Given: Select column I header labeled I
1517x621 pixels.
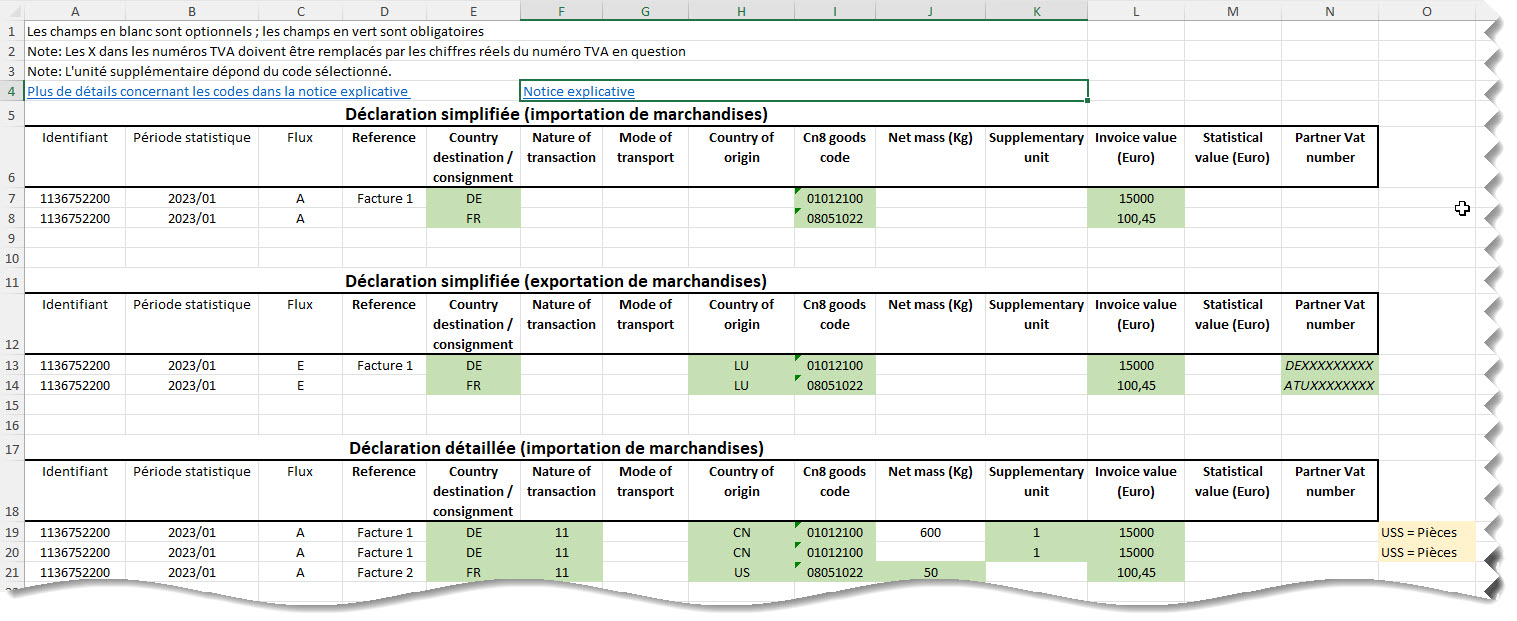Looking at the screenshot, I should point(834,11).
